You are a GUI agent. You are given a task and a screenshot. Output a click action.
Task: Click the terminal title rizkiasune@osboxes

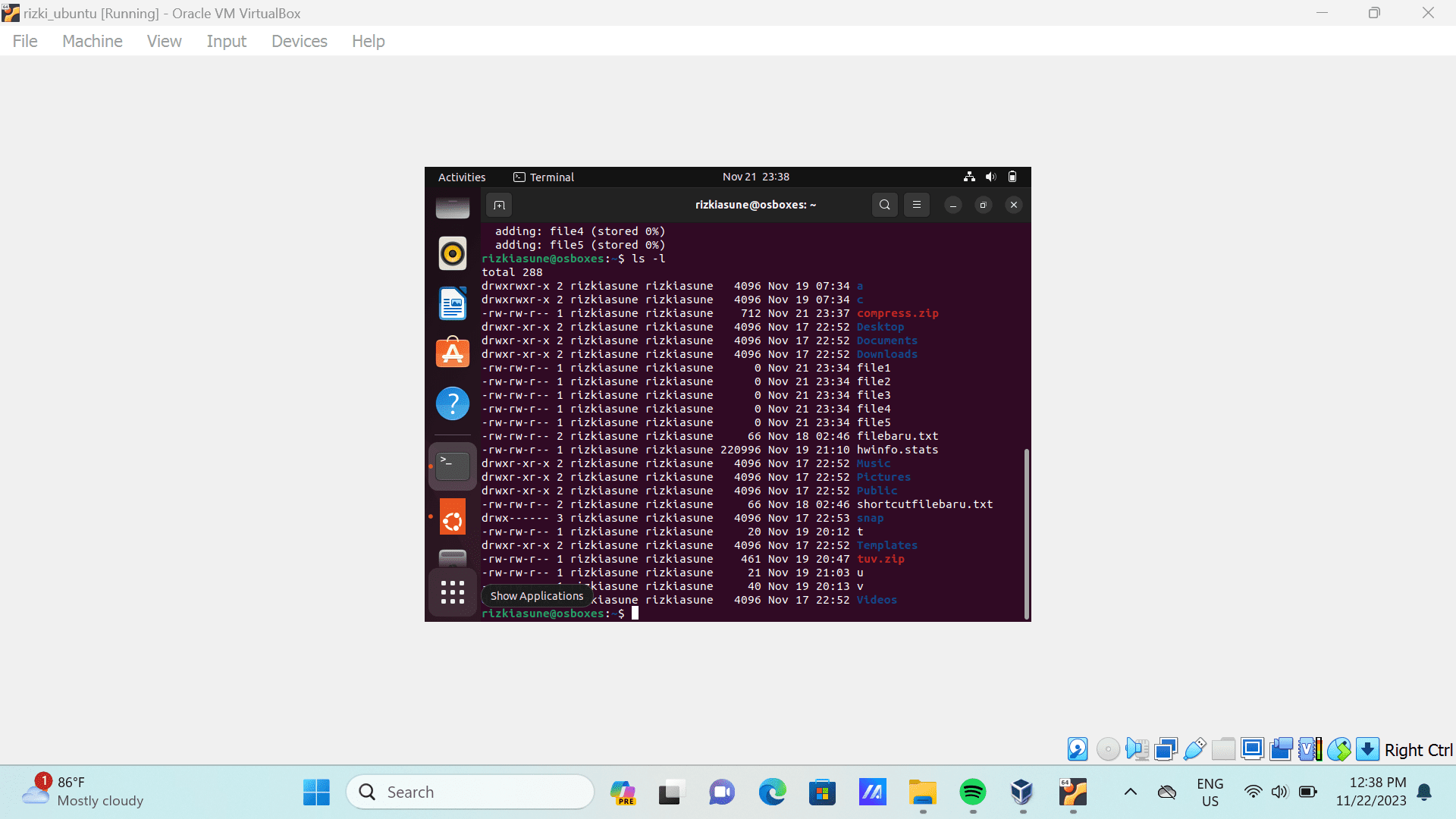point(755,205)
